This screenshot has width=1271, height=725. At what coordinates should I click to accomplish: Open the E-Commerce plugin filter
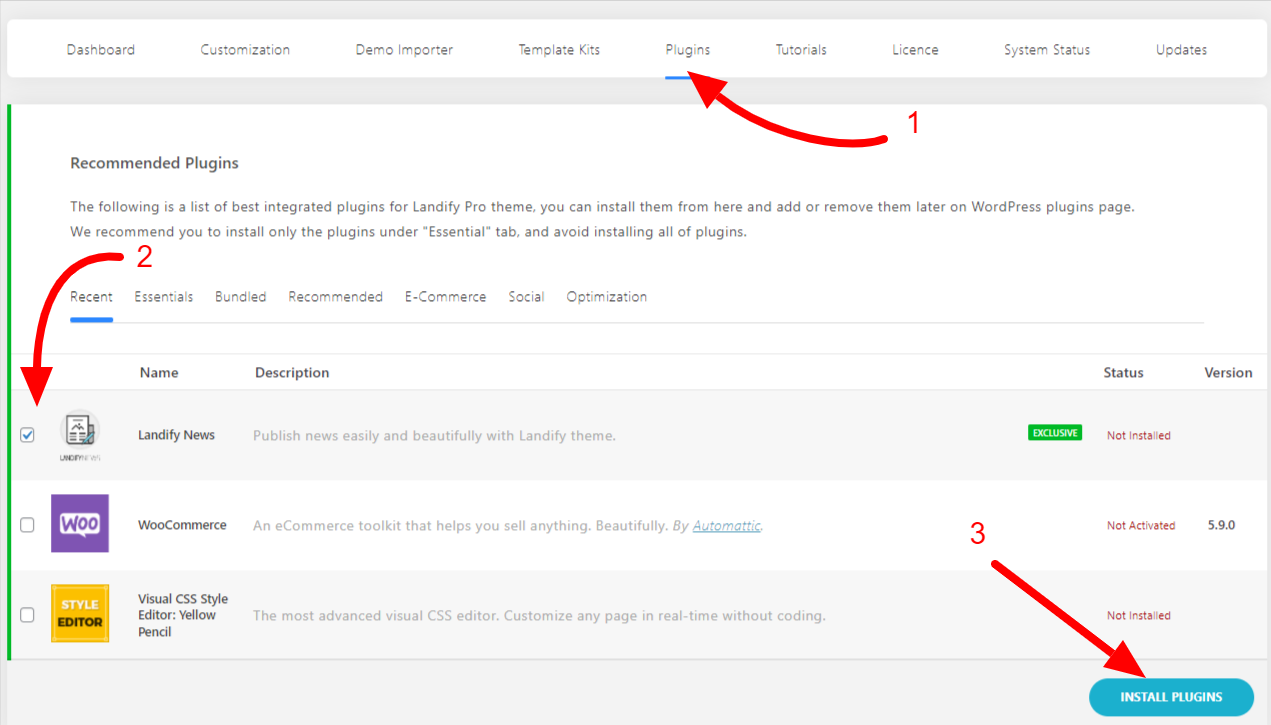446,297
